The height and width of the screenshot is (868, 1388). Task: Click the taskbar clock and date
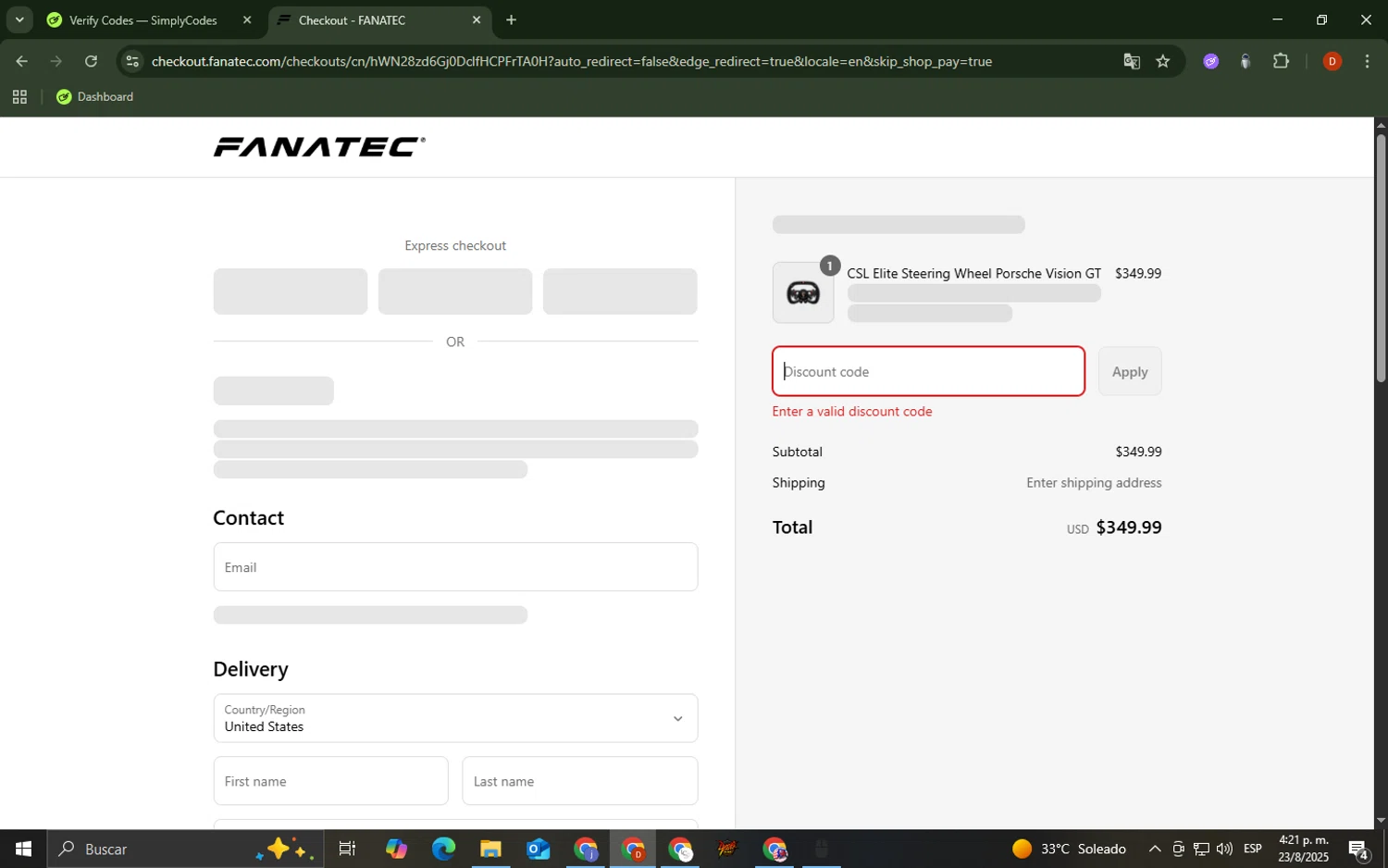coord(1304,849)
